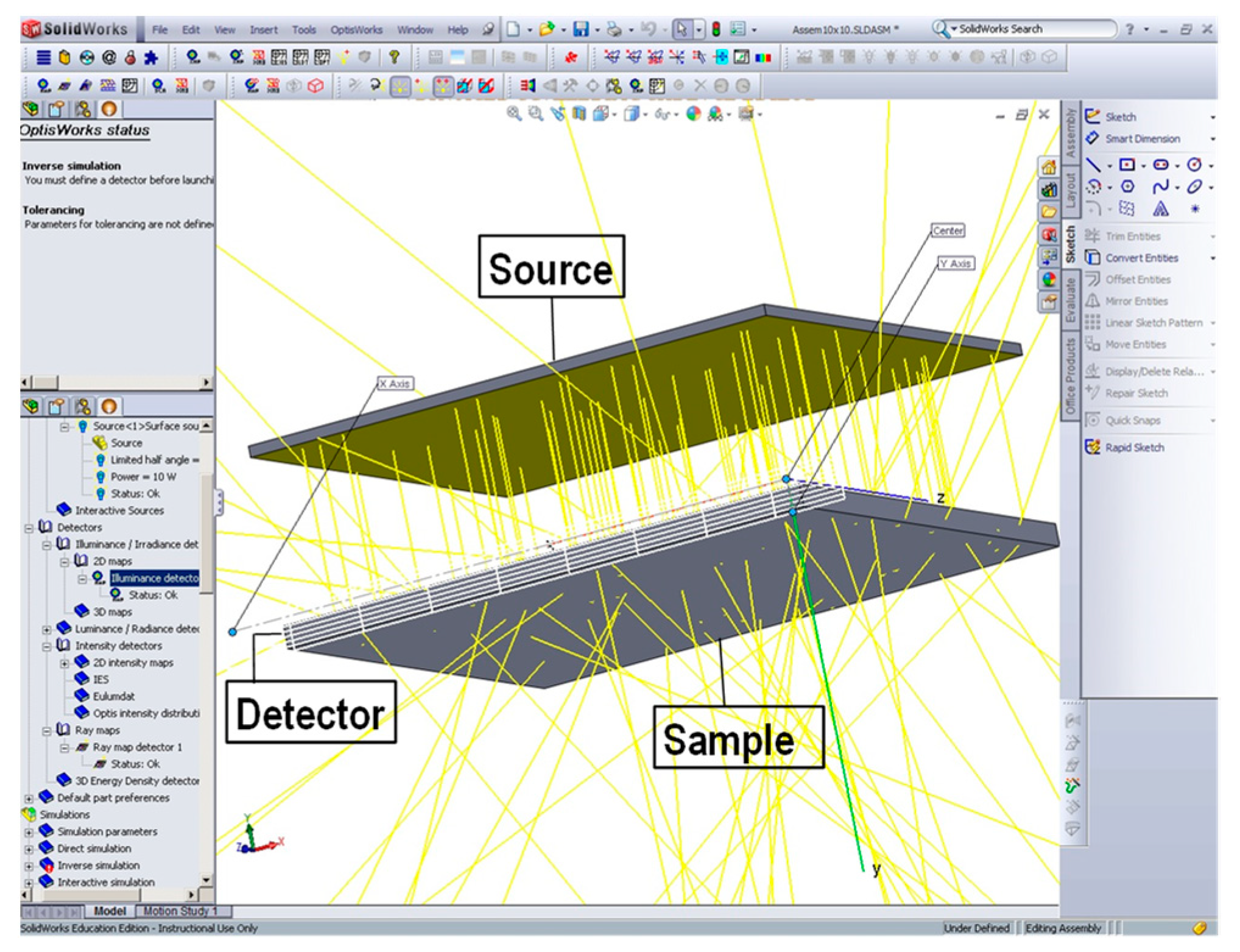Collapse the Detectors tree node

click(x=29, y=527)
